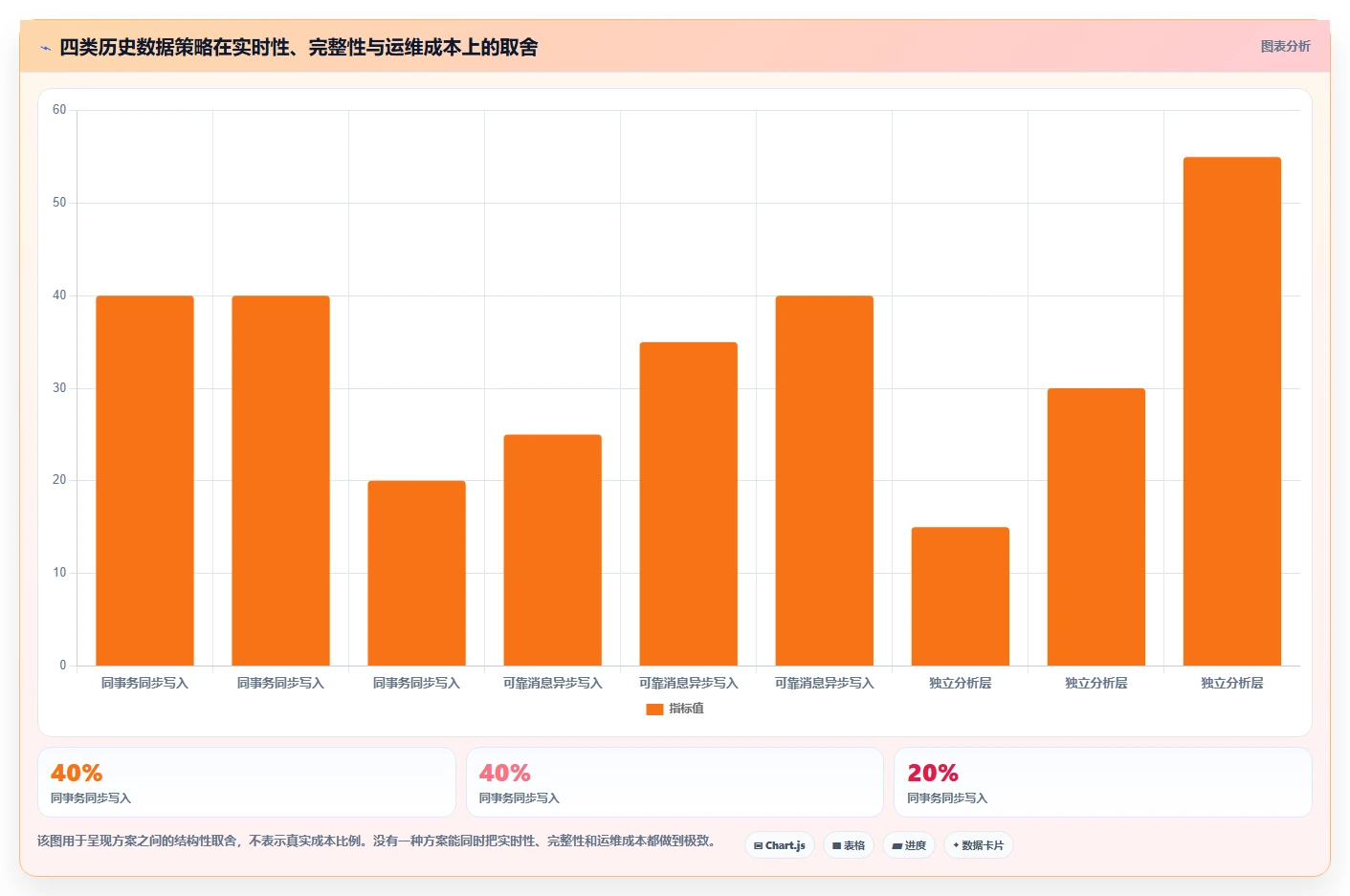The image size is (1350, 896).
Task: Click the 图表分析 tag in the header
Action: (1285, 46)
